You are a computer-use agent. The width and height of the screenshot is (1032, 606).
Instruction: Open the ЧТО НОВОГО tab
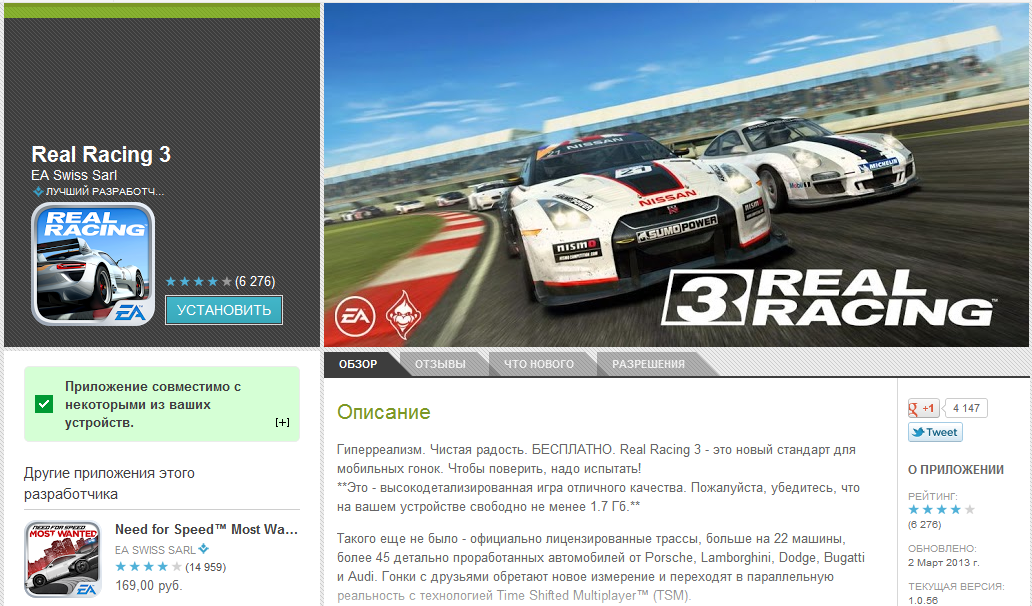(539, 364)
